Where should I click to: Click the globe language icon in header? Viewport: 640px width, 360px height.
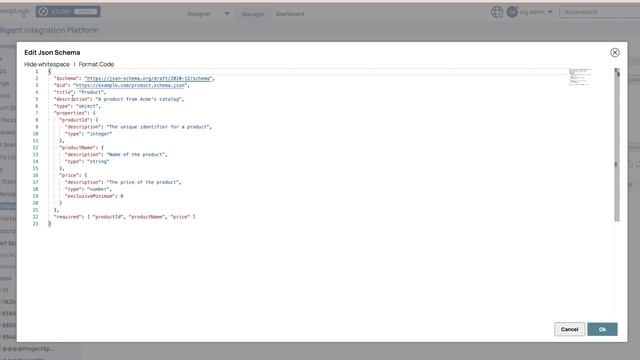pyautogui.click(x=497, y=12)
